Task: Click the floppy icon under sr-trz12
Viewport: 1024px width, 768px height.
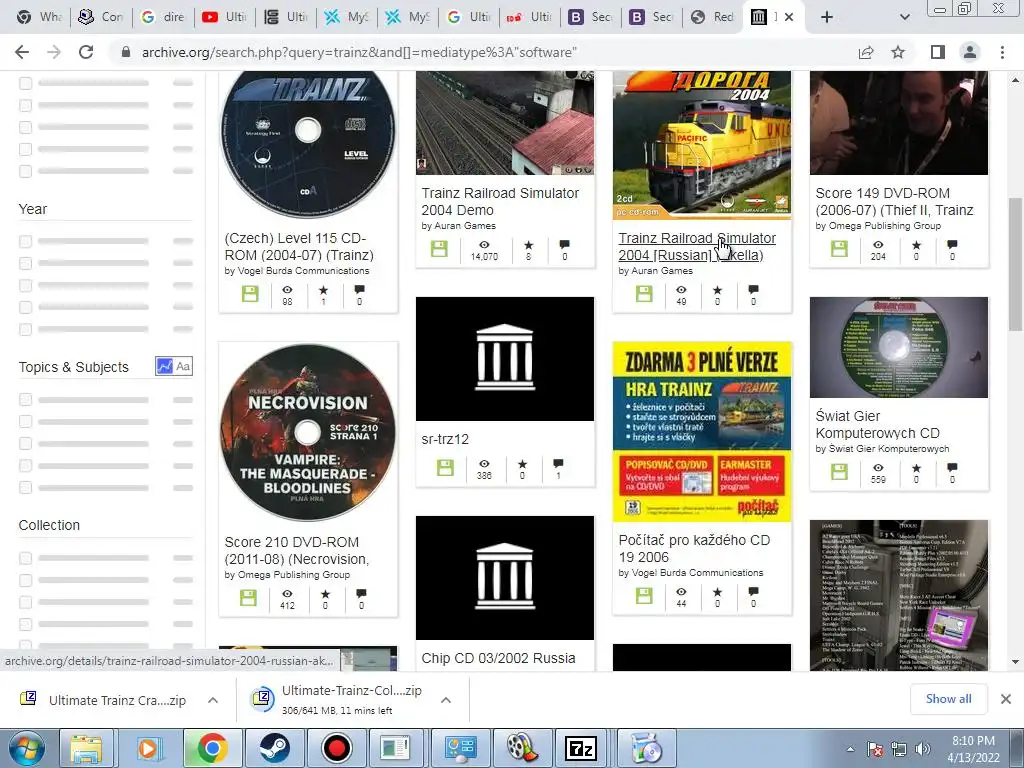Action: (445, 468)
